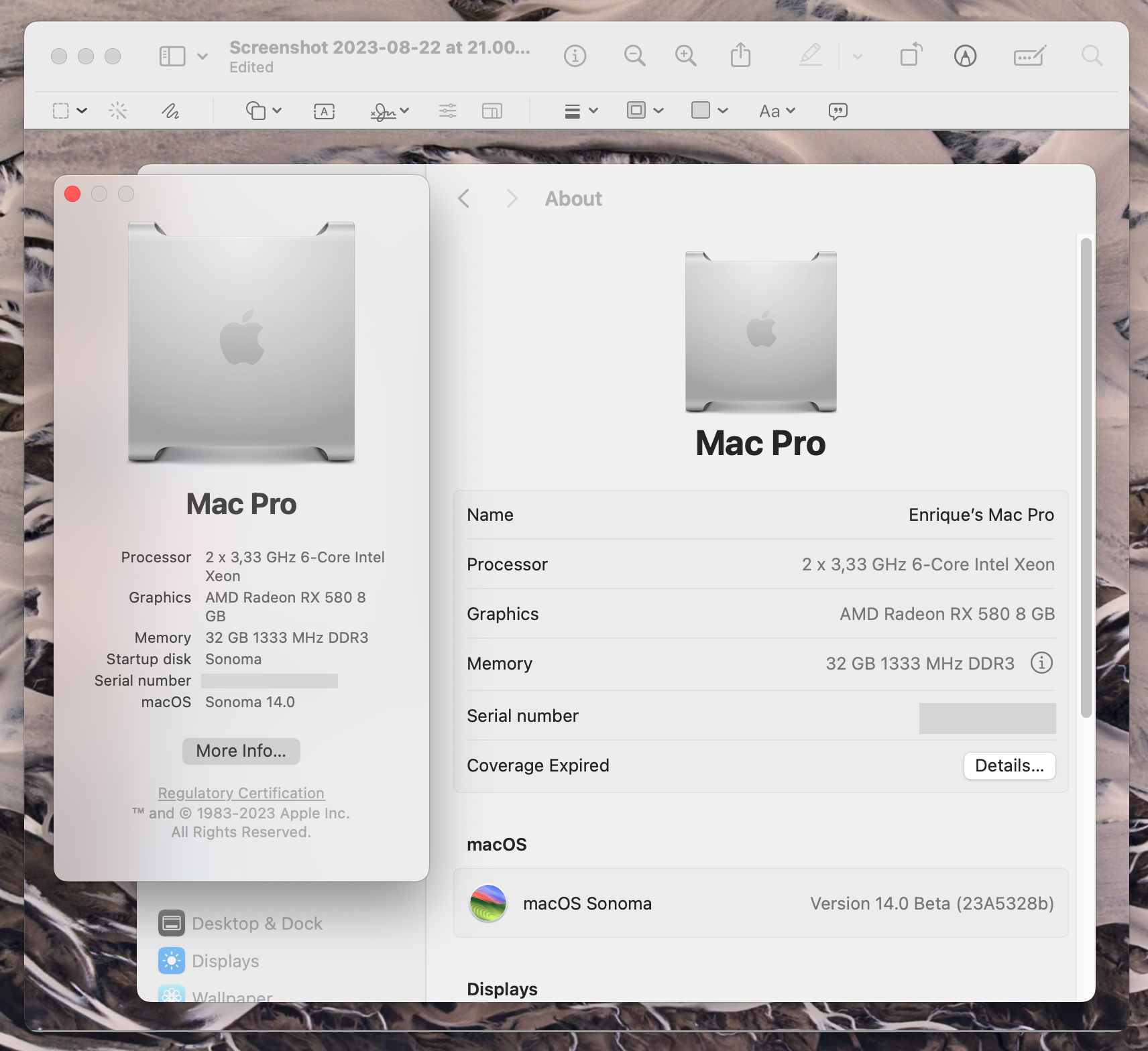1148x1051 pixels.
Task: Click the Memory info icon in About
Action: coord(1041,663)
